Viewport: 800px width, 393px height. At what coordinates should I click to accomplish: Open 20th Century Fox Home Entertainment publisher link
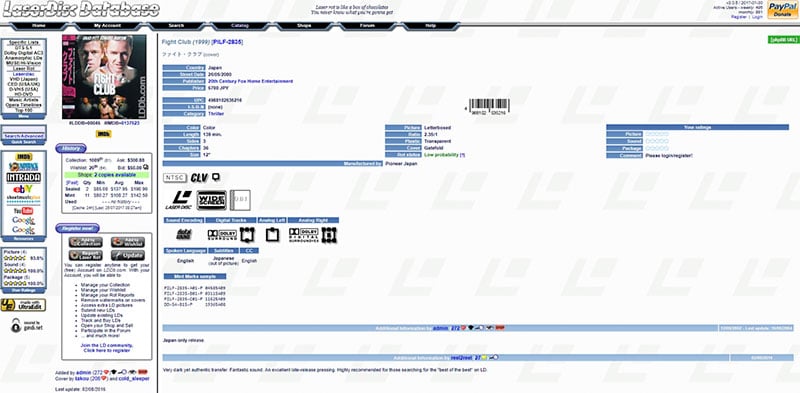click(251, 81)
